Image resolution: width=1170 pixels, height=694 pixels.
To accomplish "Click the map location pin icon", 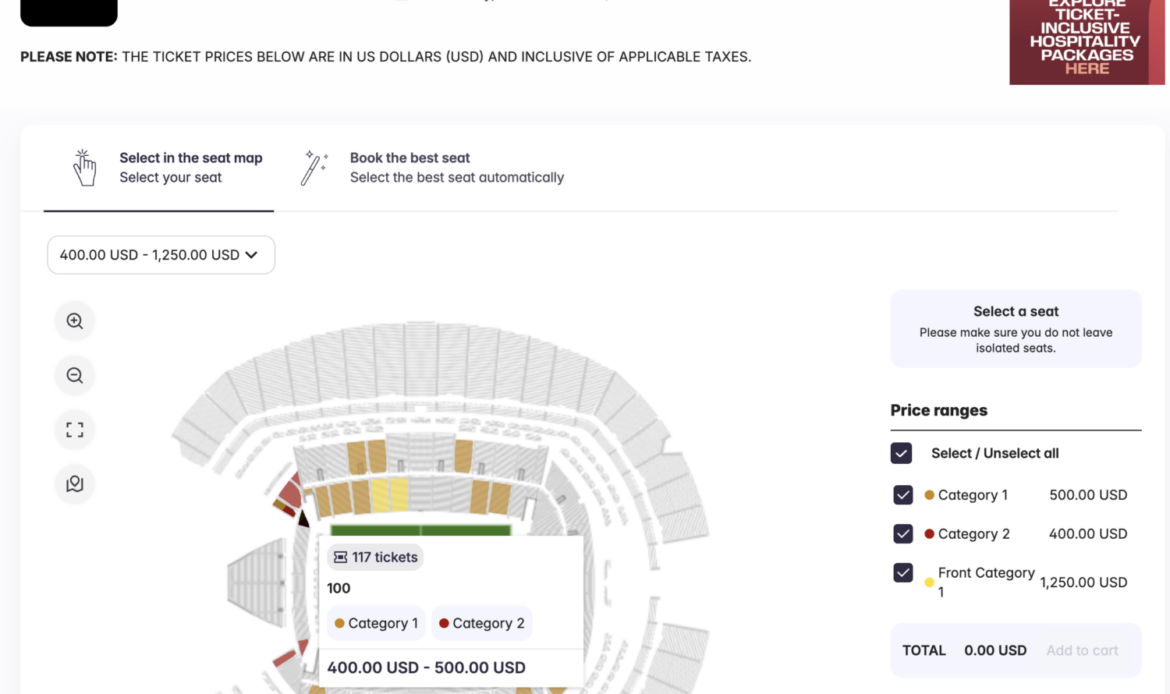I will coord(75,484).
